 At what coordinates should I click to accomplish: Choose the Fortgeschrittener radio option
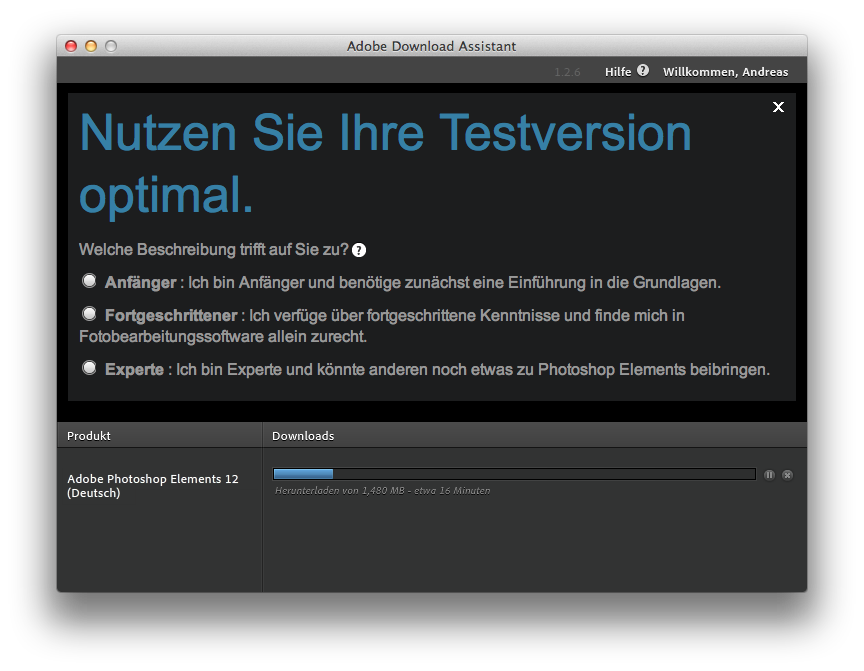[90, 314]
